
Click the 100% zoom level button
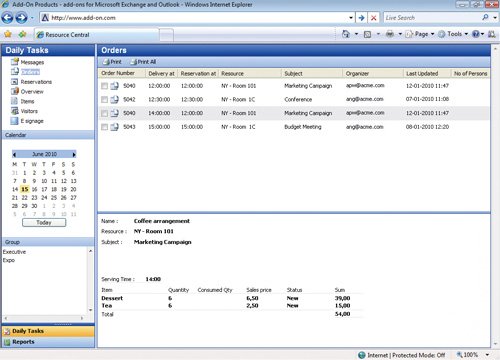[x=468, y=355]
